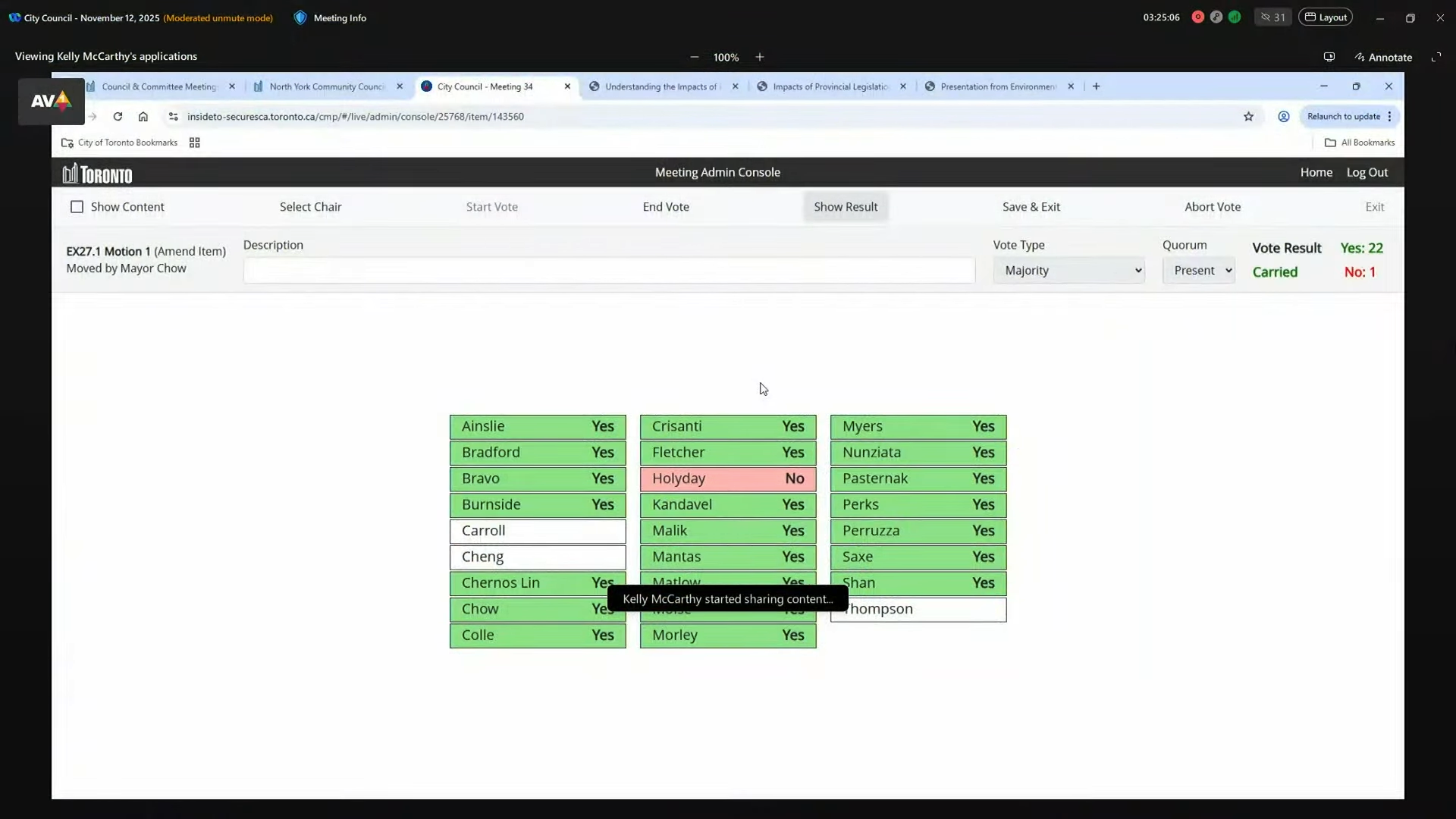
Task: Click the Log Out link
Action: pyautogui.click(x=1367, y=172)
